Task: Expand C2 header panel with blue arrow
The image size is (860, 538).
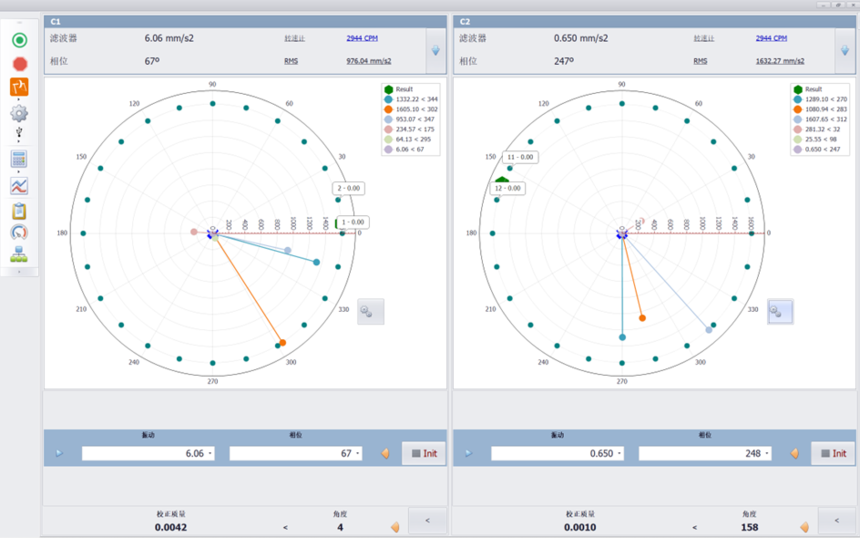Action: pos(845,50)
